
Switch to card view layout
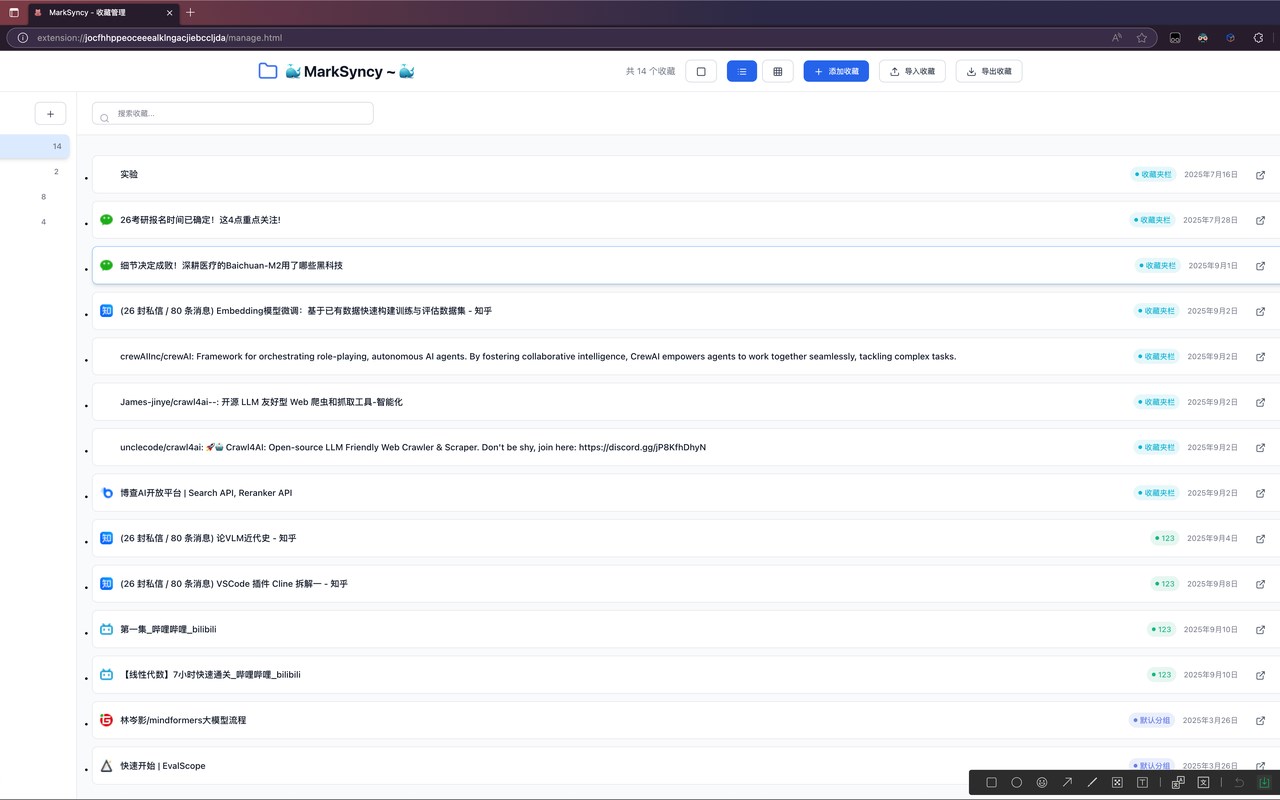701,72
